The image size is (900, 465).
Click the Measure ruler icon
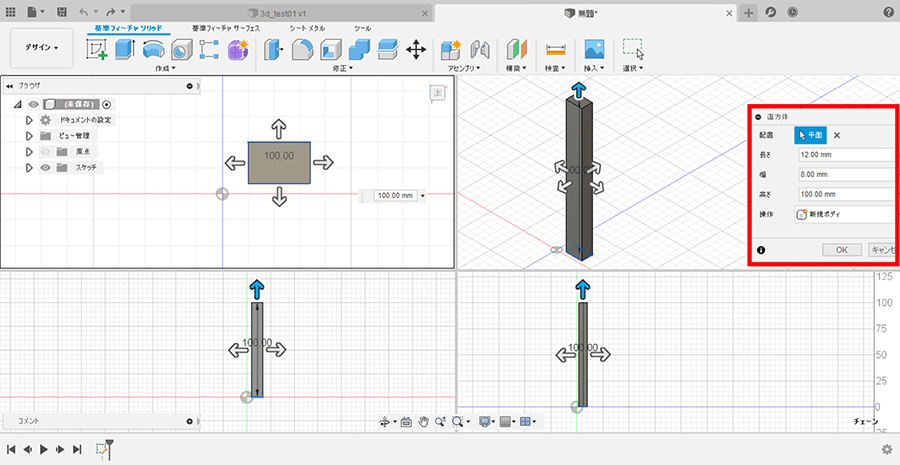coord(556,49)
